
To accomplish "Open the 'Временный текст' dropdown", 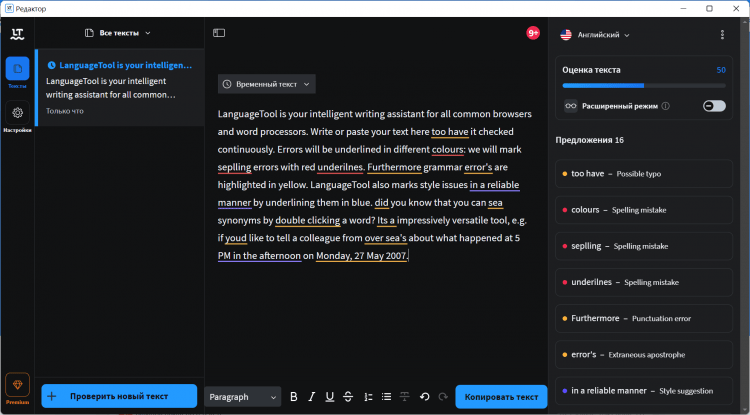I will click(266, 84).
